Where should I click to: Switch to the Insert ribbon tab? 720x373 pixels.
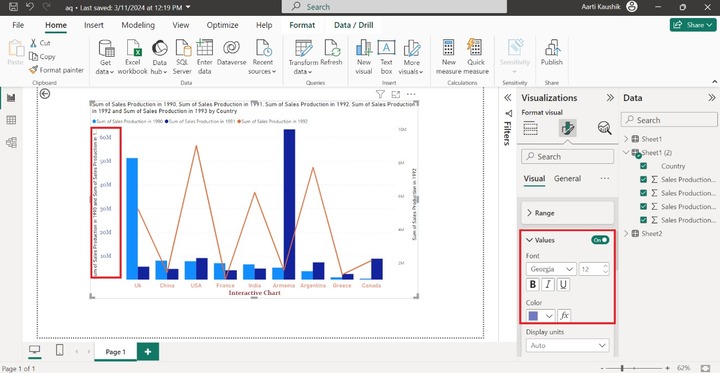click(x=94, y=25)
